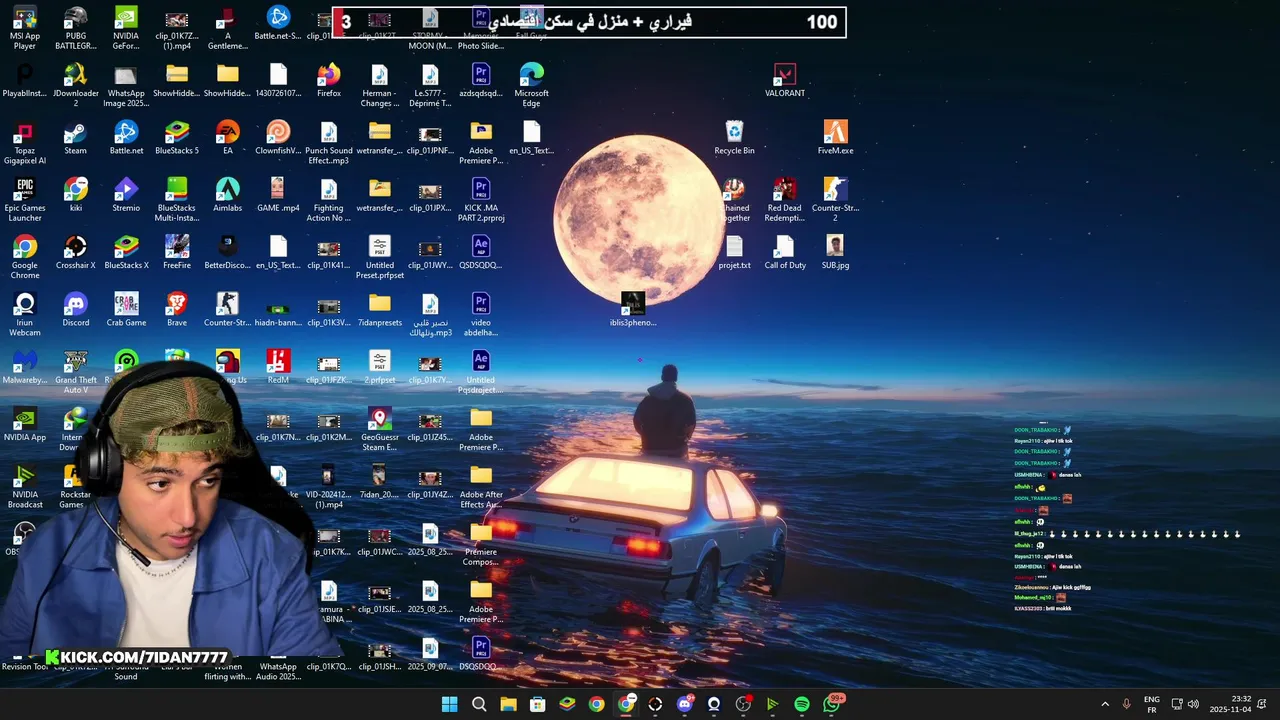1280x720 pixels.
Task: Switch to Spotify in the taskbar
Action: point(802,704)
